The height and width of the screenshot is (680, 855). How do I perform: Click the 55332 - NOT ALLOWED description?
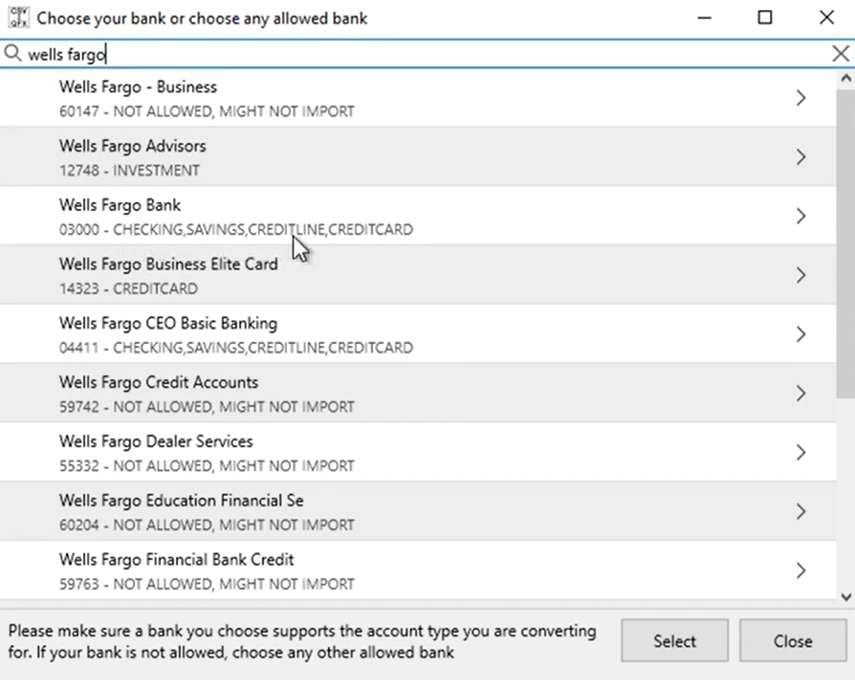click(x=207, y=466)
